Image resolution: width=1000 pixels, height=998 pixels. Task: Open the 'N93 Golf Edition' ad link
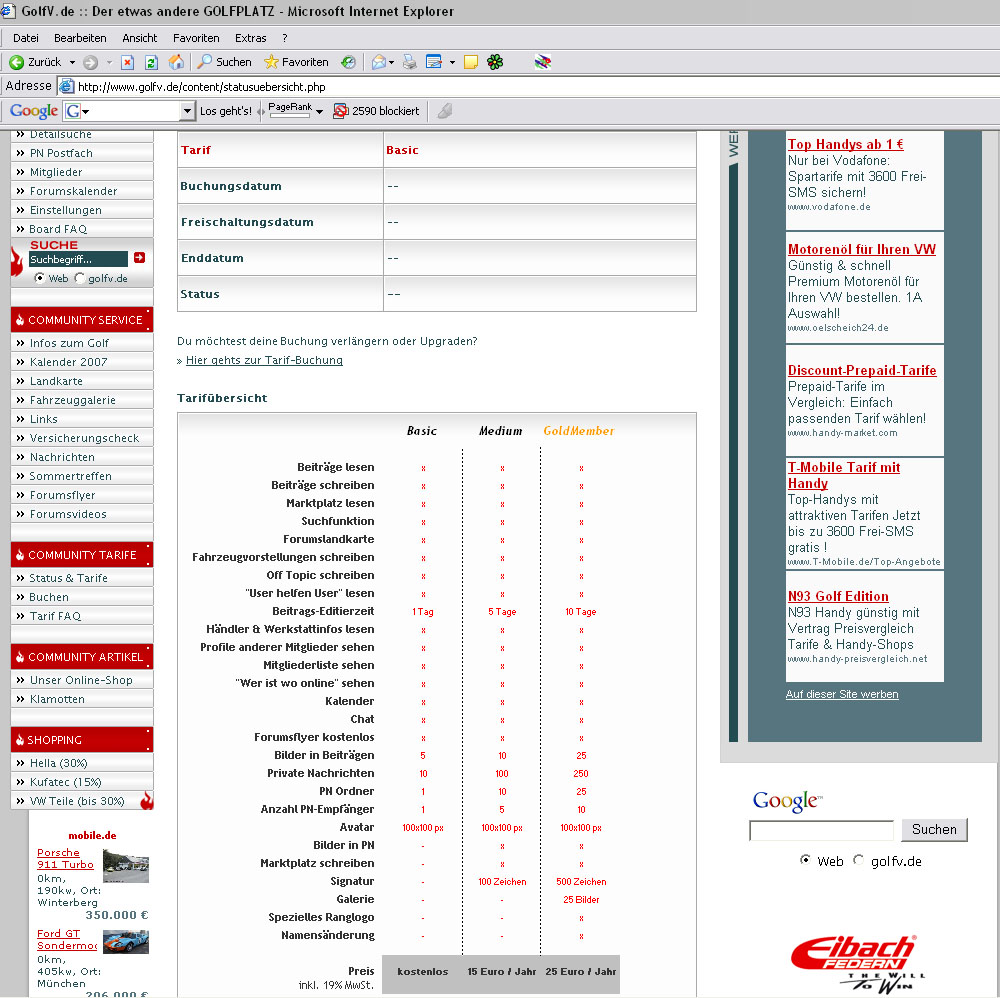(x=838, y=596)
